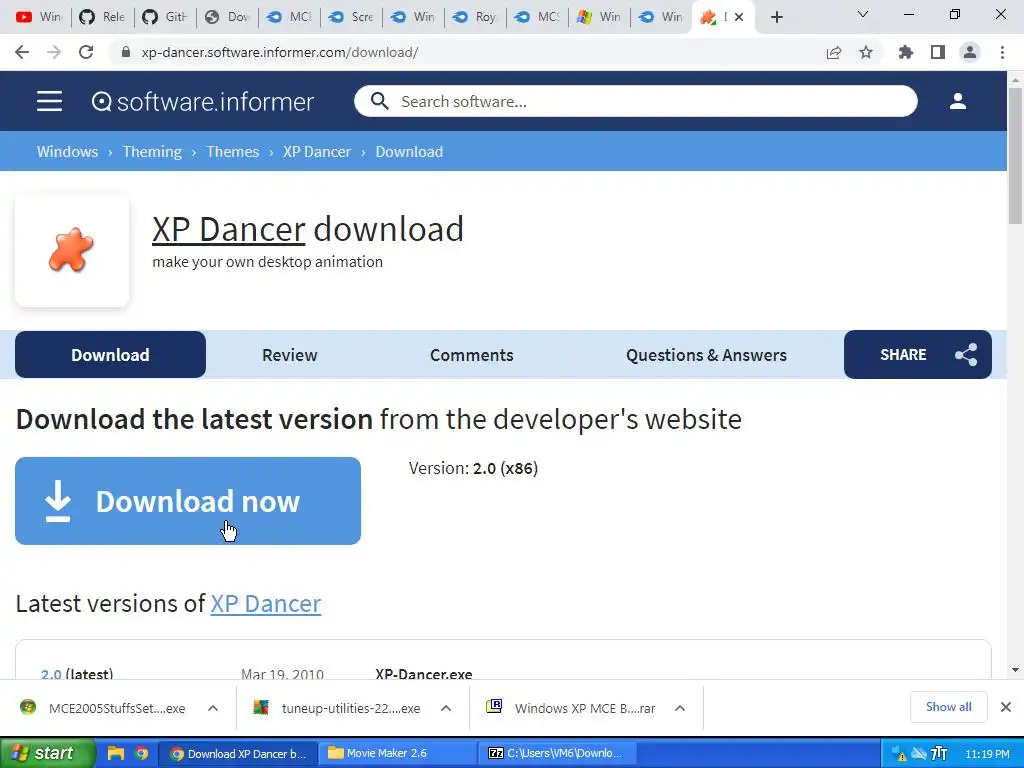Click the browser Forward arrow
This screenshot has width=1024, height=768.
pos(54,52)
